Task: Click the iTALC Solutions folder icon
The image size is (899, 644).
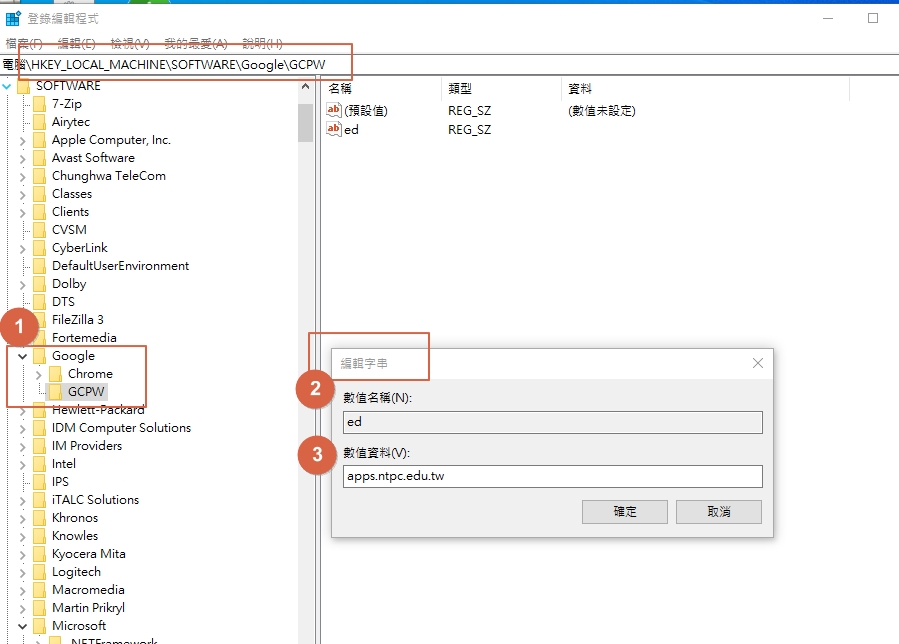Action: point(40,500)
